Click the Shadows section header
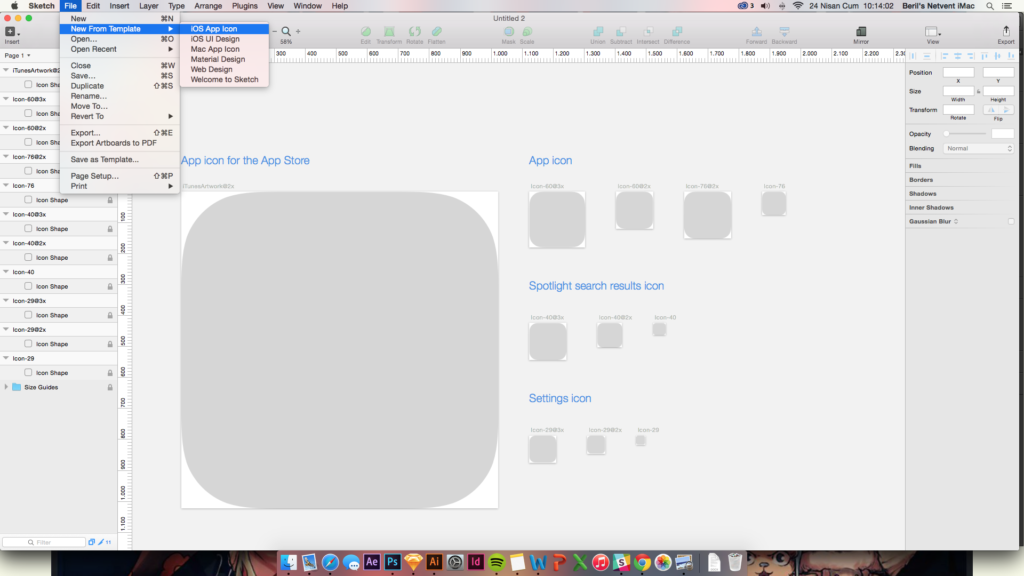The height and width of the screenshot is (576, 1024). 922,193
